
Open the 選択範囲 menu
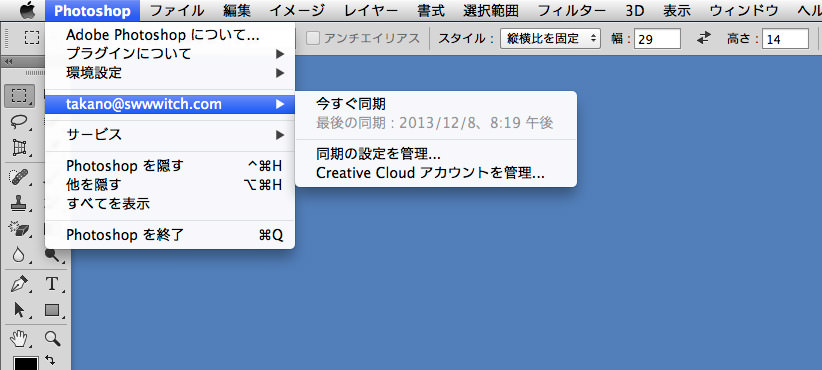[491, 10]
